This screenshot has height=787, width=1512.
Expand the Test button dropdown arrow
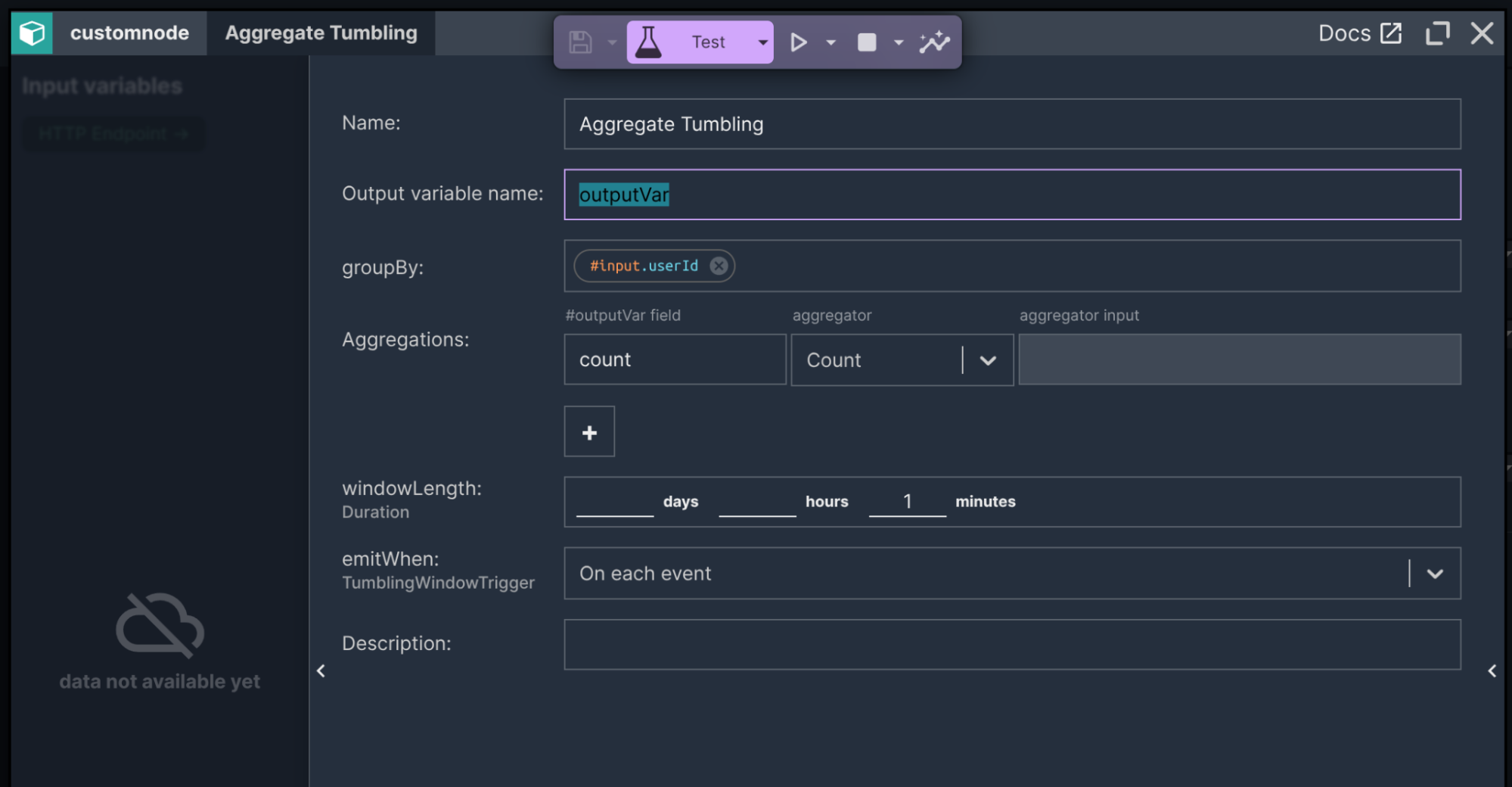(x=762, y=42)
